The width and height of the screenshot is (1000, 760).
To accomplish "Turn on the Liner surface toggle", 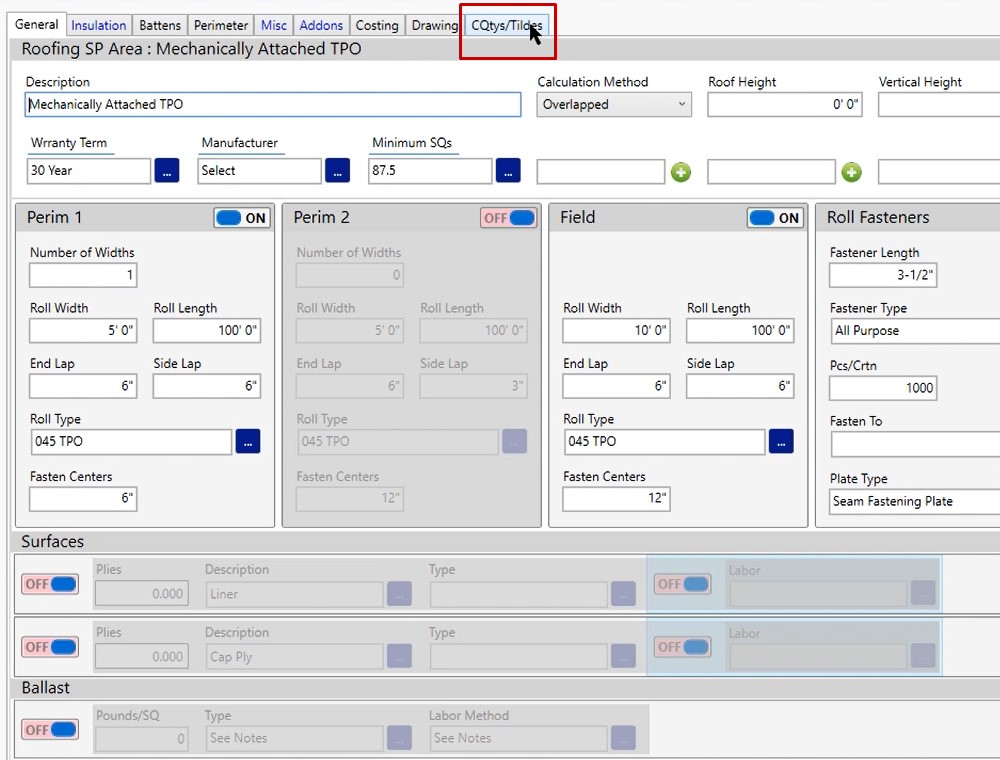I will click(x=50, y=585).
